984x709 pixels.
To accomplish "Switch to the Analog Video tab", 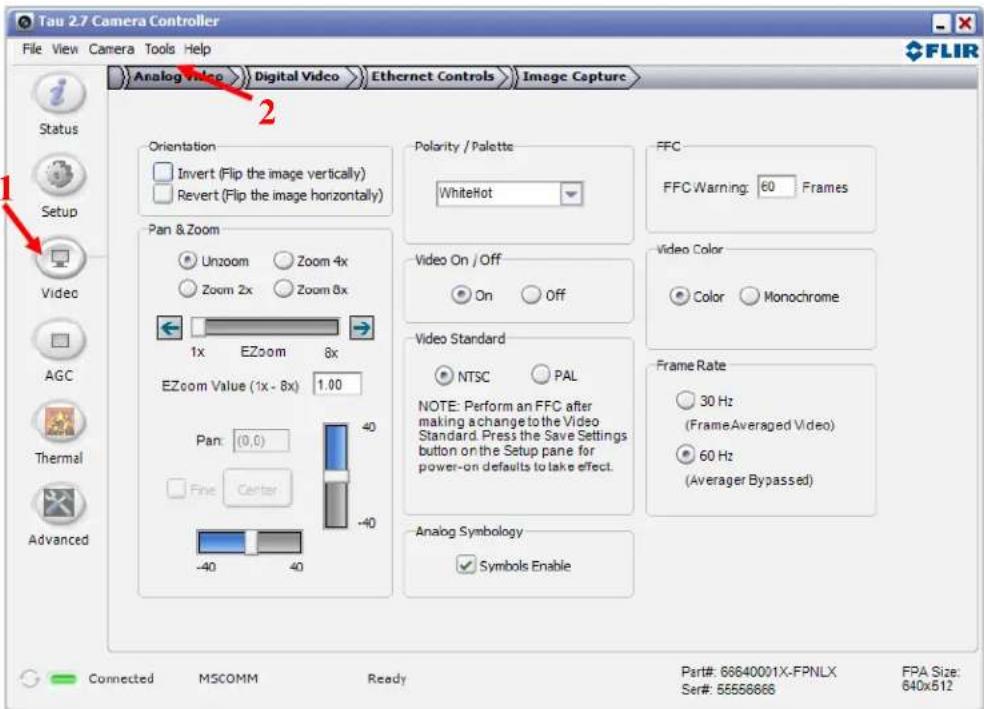I will [x=178, y=77].
